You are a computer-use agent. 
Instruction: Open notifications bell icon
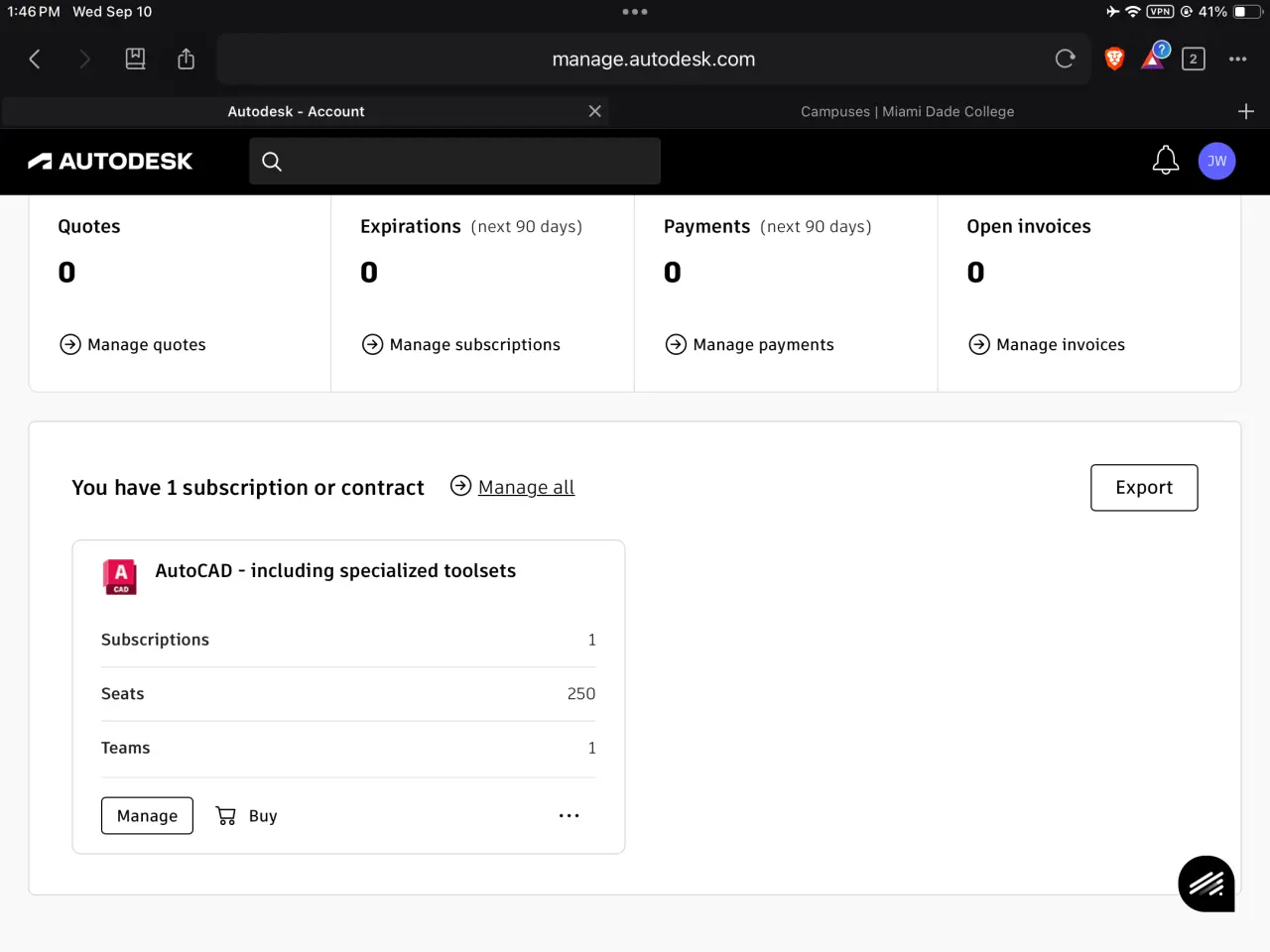click(1166, 161)
